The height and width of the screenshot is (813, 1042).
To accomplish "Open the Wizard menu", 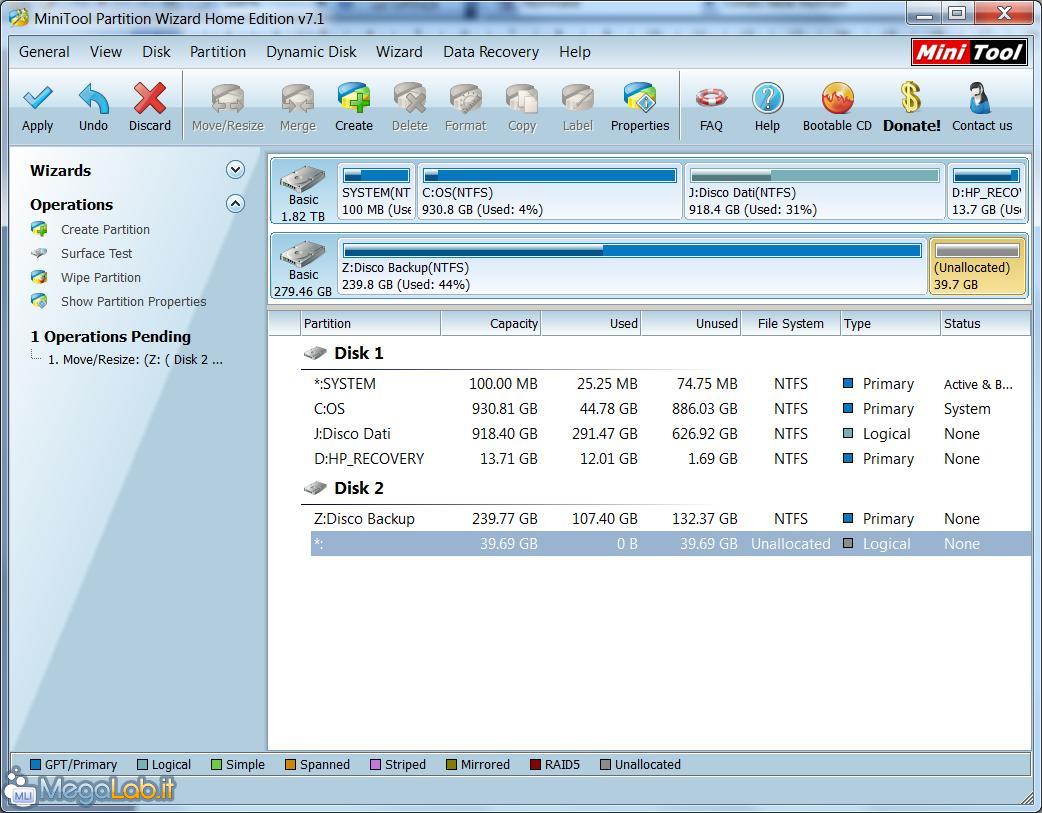I will 399,52.
